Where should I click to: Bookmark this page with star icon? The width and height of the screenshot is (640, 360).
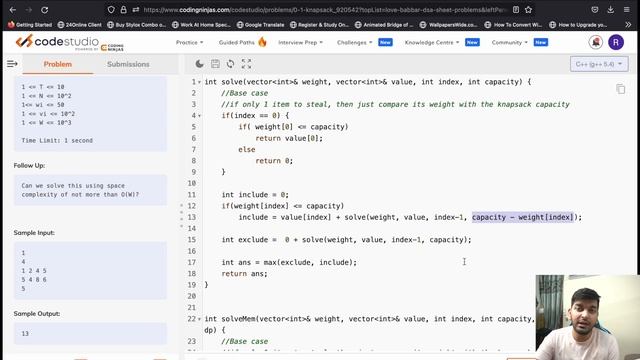coord(529,10)
